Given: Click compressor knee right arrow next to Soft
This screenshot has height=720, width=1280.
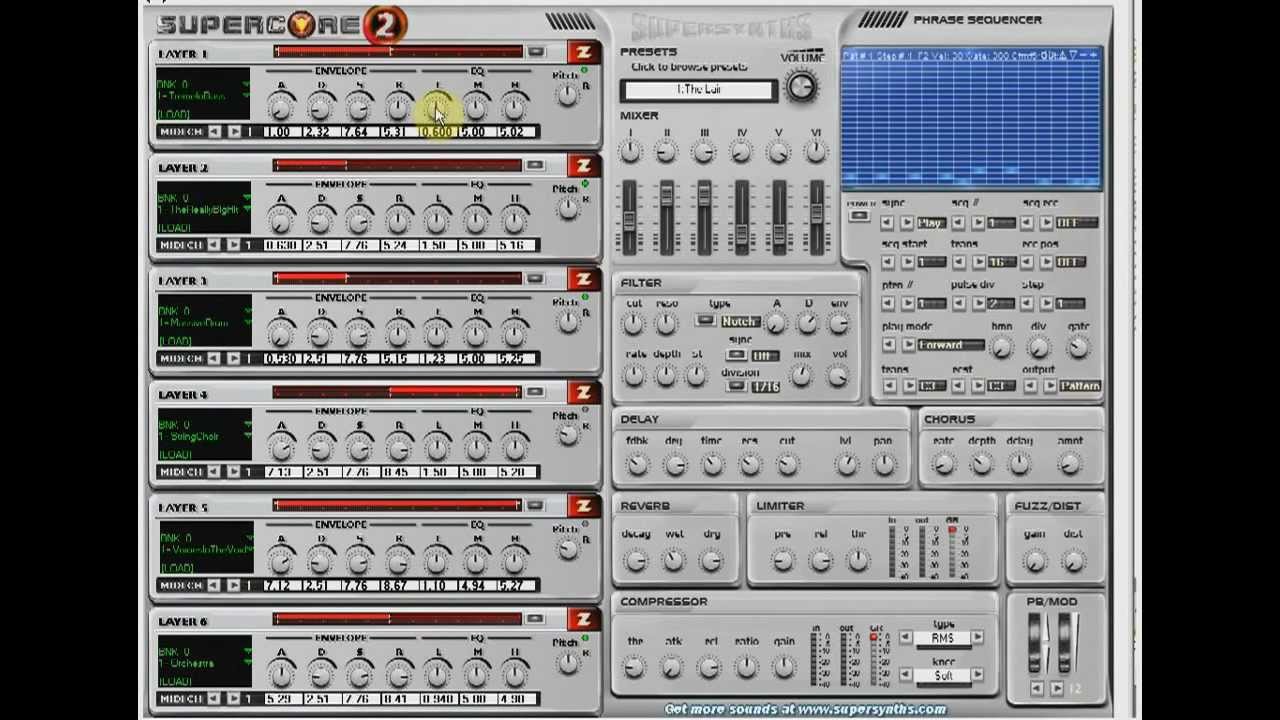Looking at the screenshot, I should click(x=977, y=676).
